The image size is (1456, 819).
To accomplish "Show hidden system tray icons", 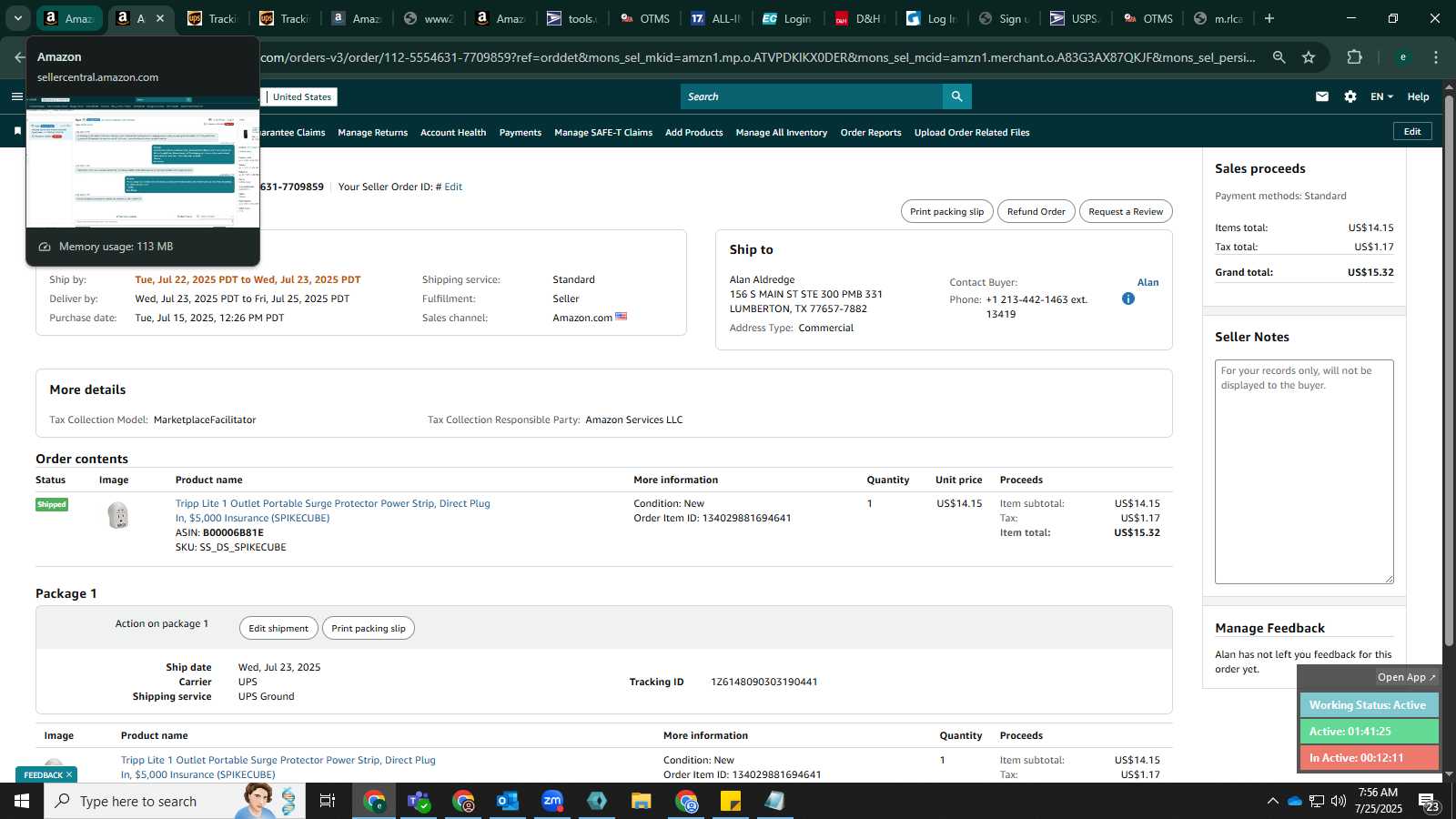I will [1272, 801].
